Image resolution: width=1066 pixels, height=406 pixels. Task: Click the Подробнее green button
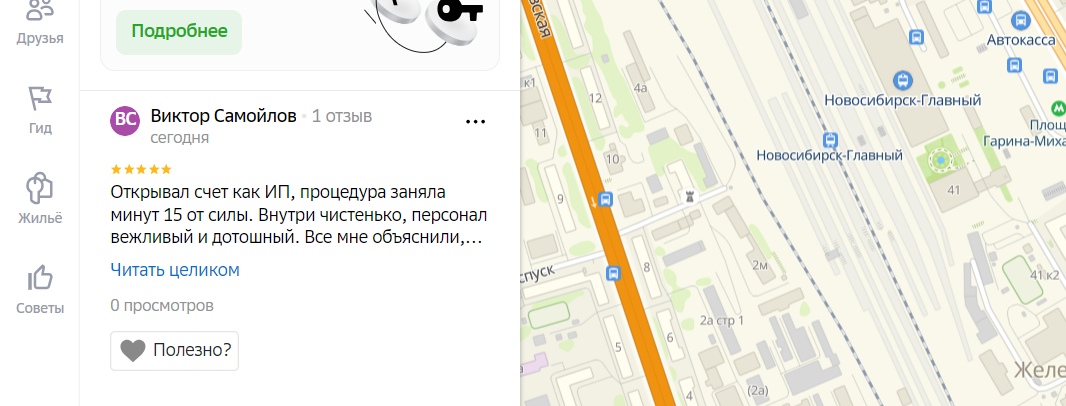click(x=179, y=32)
